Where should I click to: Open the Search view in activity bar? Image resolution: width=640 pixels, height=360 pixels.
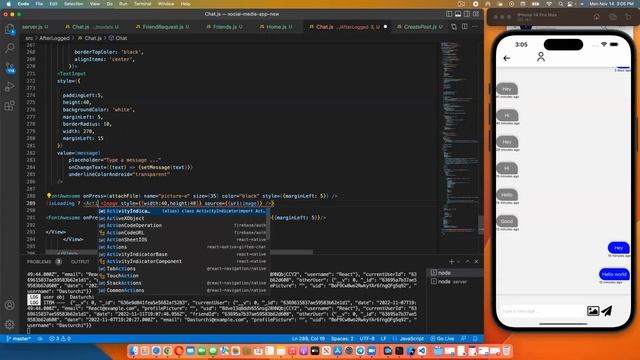click(9, 48)
